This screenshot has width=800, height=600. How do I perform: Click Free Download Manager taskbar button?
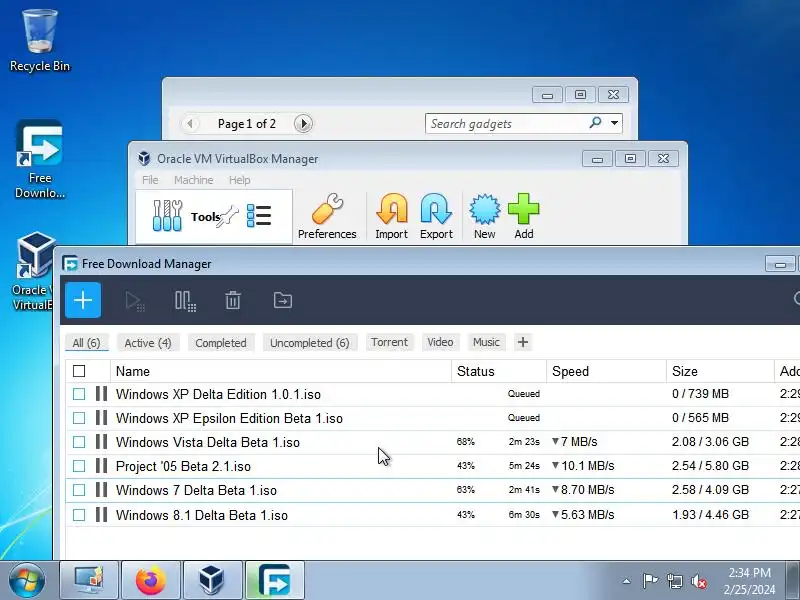coord(275,580)
